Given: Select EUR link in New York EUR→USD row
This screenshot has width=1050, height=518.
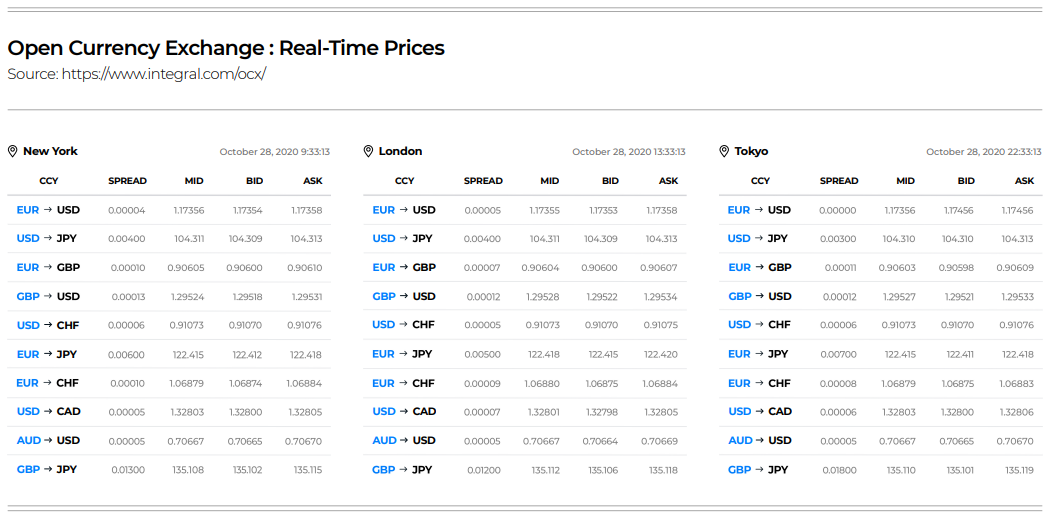Looking at the screenshot, I should [x=28, y=210].
